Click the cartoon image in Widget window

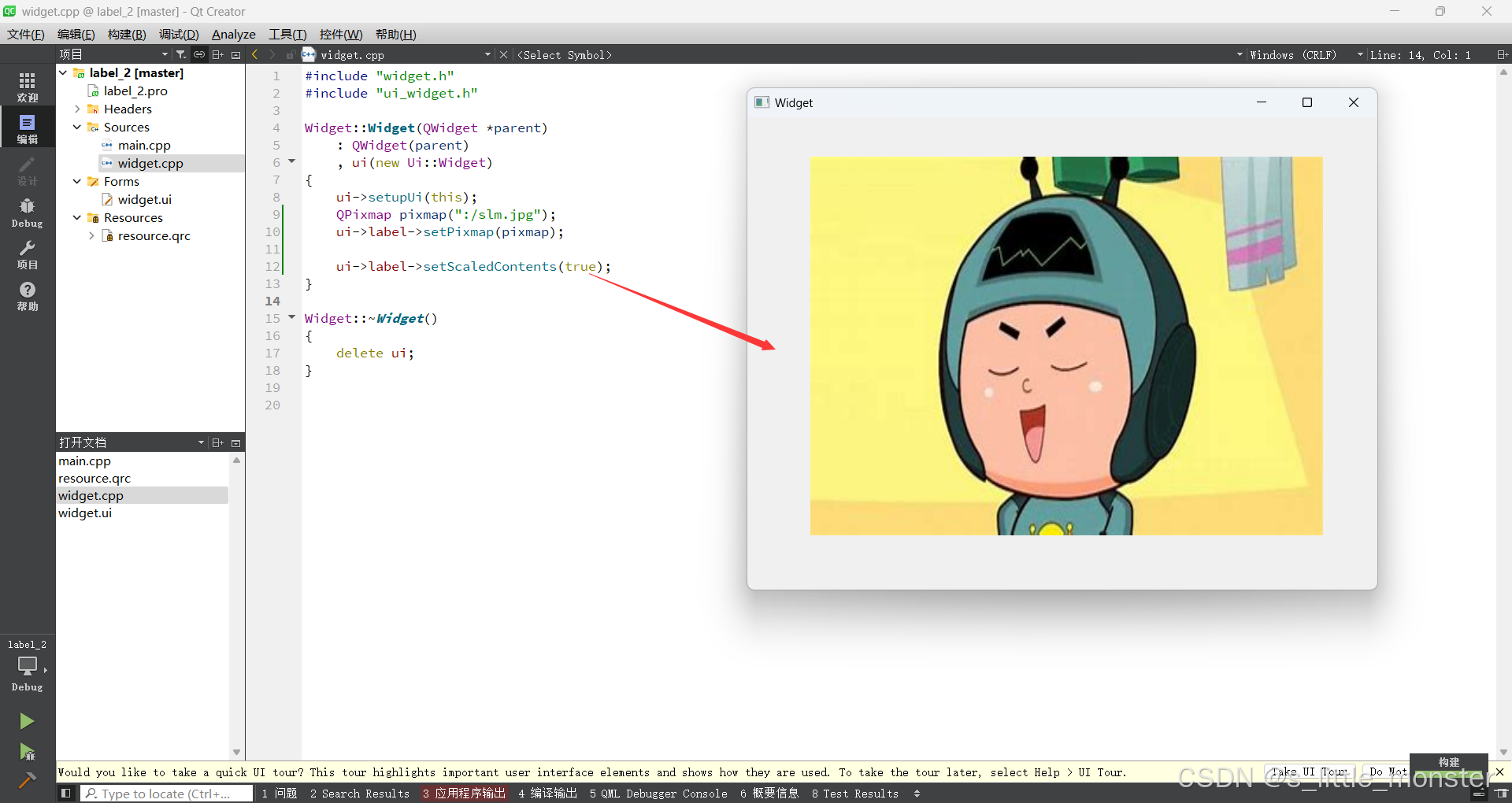click(1066, 346)
